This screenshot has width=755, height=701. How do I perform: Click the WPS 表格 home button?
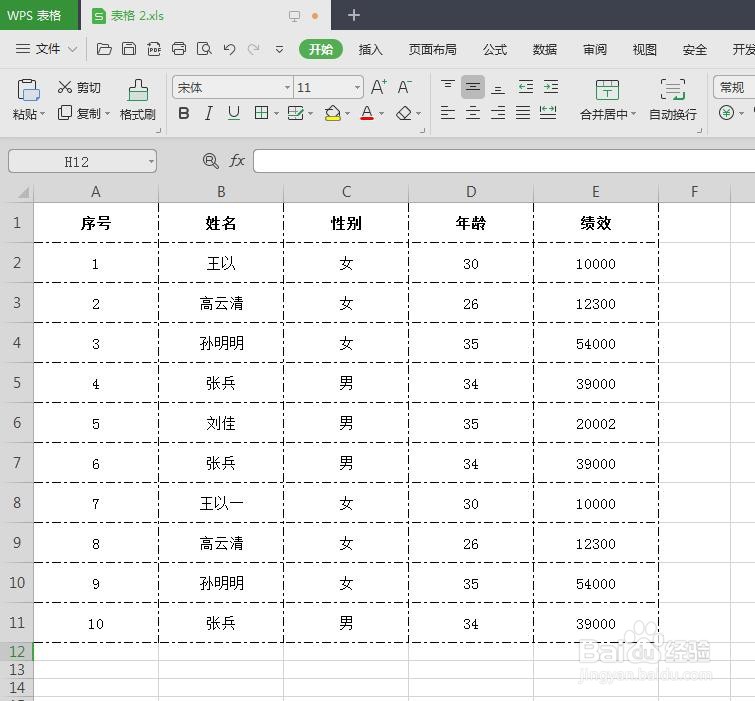point(39,15)
